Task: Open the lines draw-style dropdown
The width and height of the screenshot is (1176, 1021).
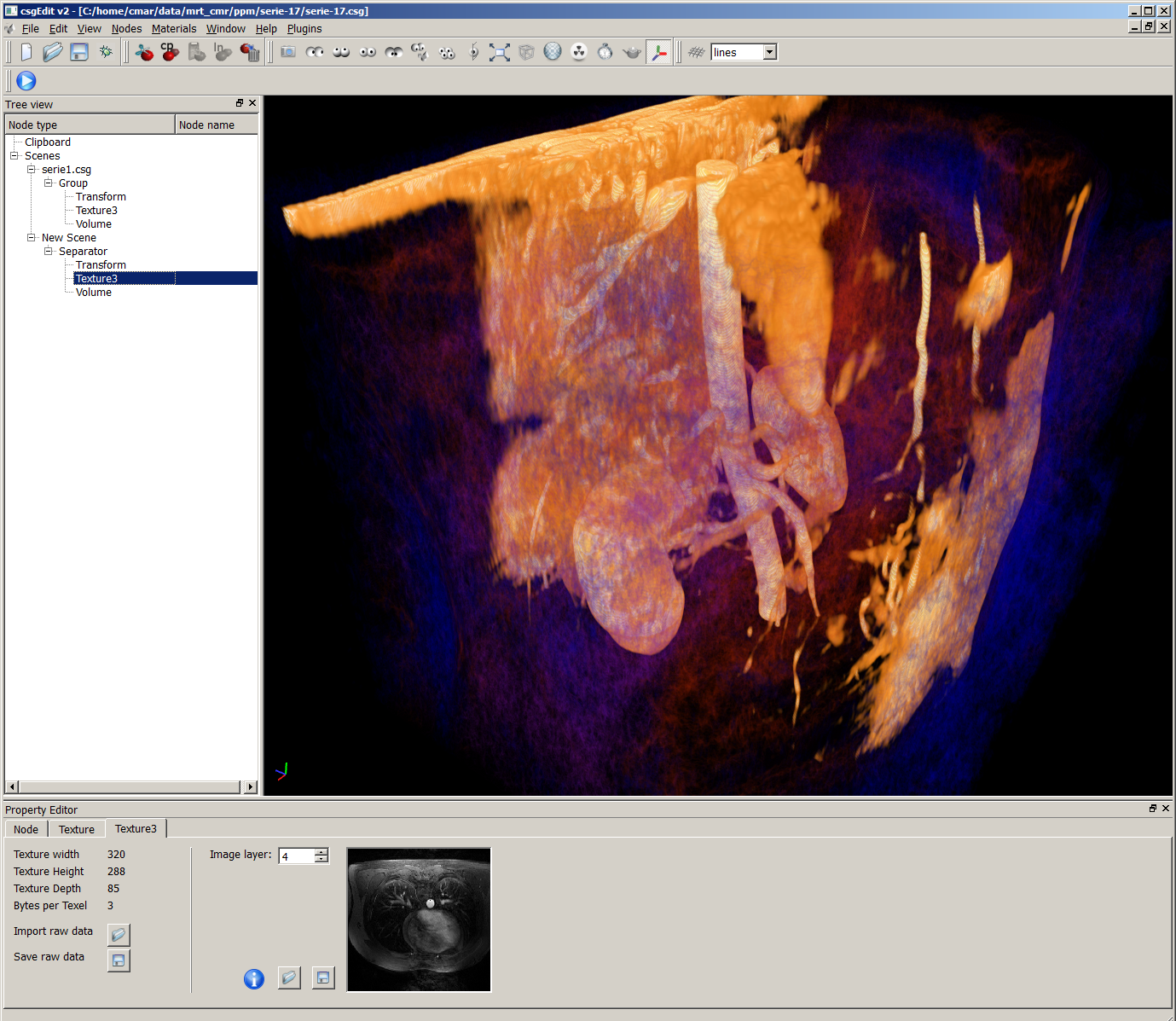Action: [769, 52]
